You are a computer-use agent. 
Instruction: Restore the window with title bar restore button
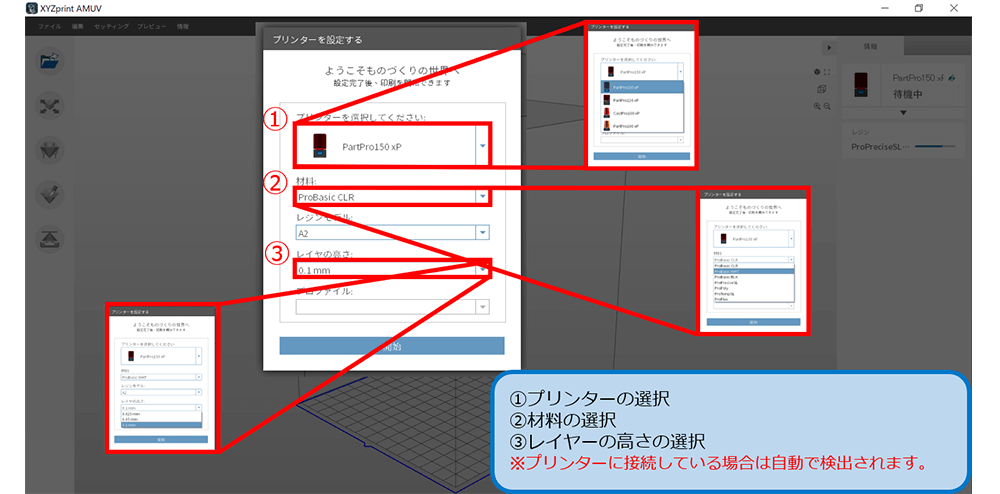pos(918,9)
